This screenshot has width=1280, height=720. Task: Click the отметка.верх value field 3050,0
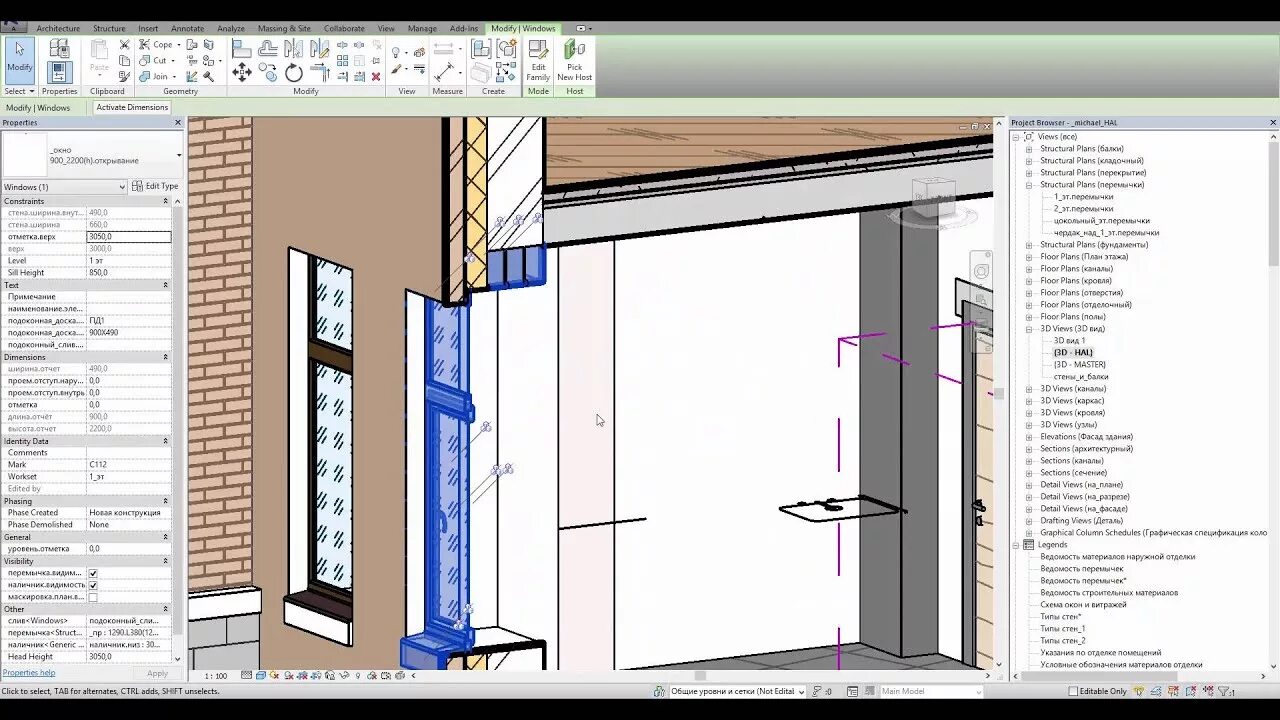pyautogui.click(x=129, y=237)
